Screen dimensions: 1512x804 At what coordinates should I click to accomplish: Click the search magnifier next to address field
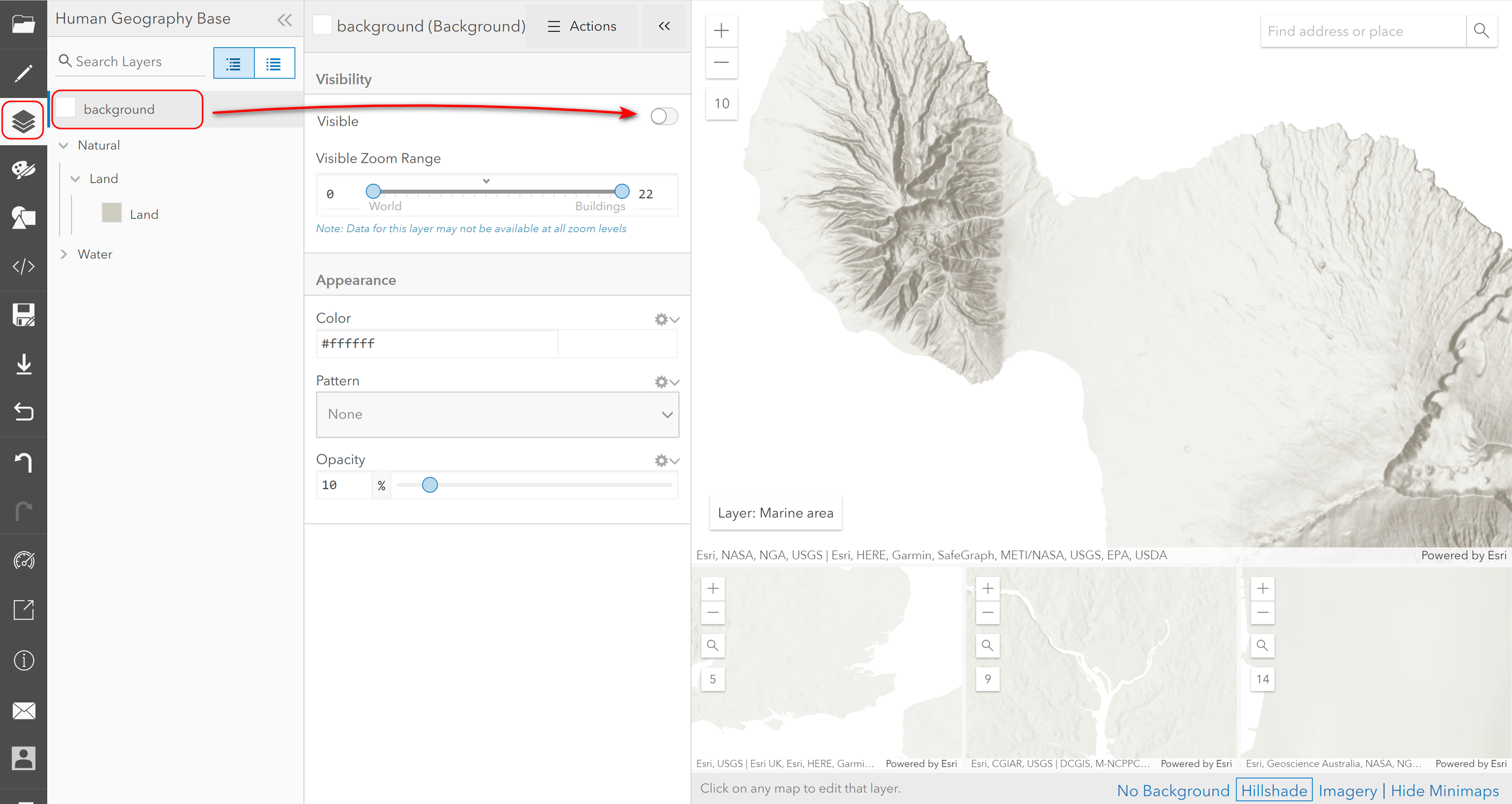click(x=1481, y=31)
